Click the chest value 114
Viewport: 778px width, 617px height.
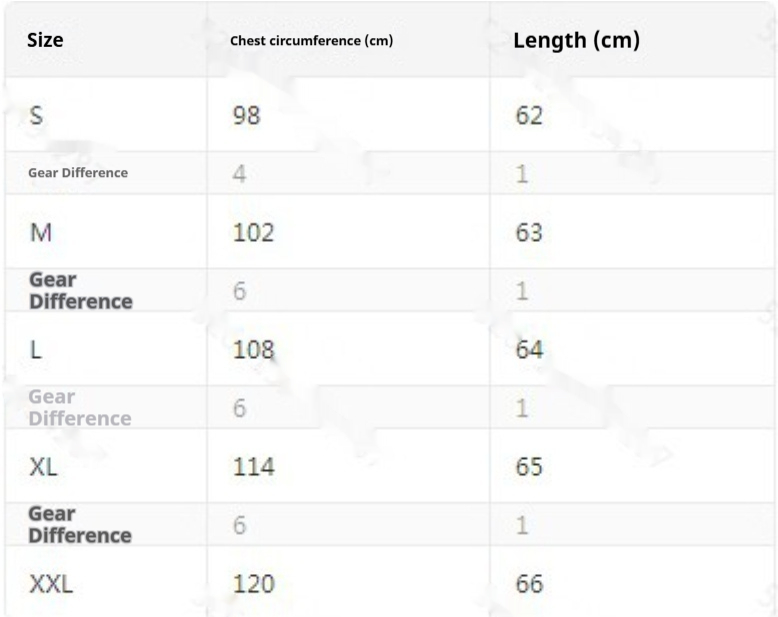[x=254, y=467]
